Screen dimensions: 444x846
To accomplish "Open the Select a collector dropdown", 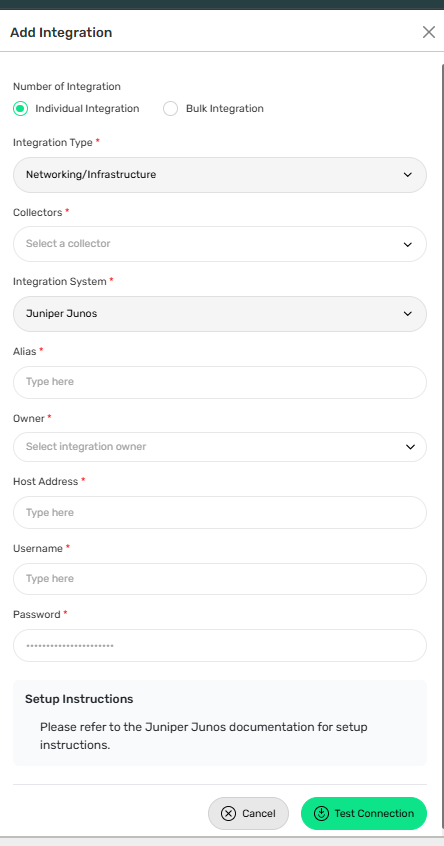I will tap(220, 244).
